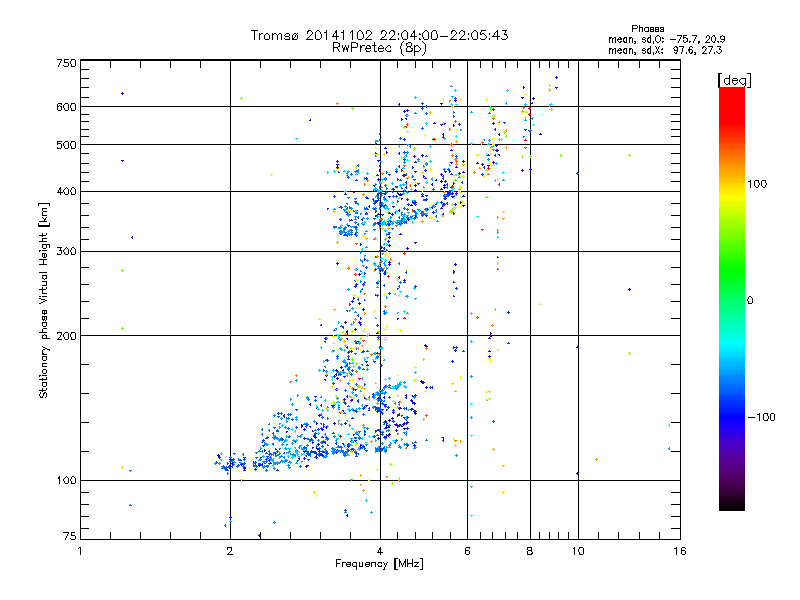
Task: Click the x-axis tick label '6'
Action: coord(467,551)
